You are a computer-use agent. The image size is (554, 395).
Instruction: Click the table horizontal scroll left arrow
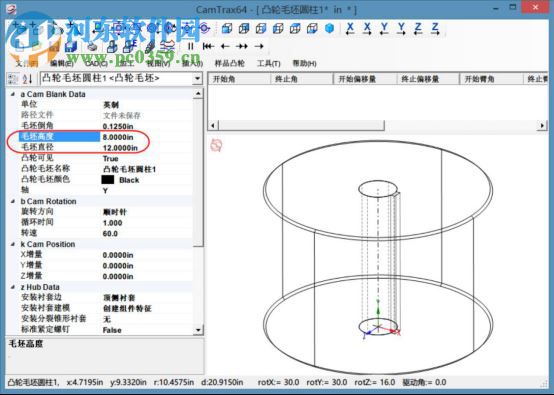pyautogui.click(x=213, y=125)
